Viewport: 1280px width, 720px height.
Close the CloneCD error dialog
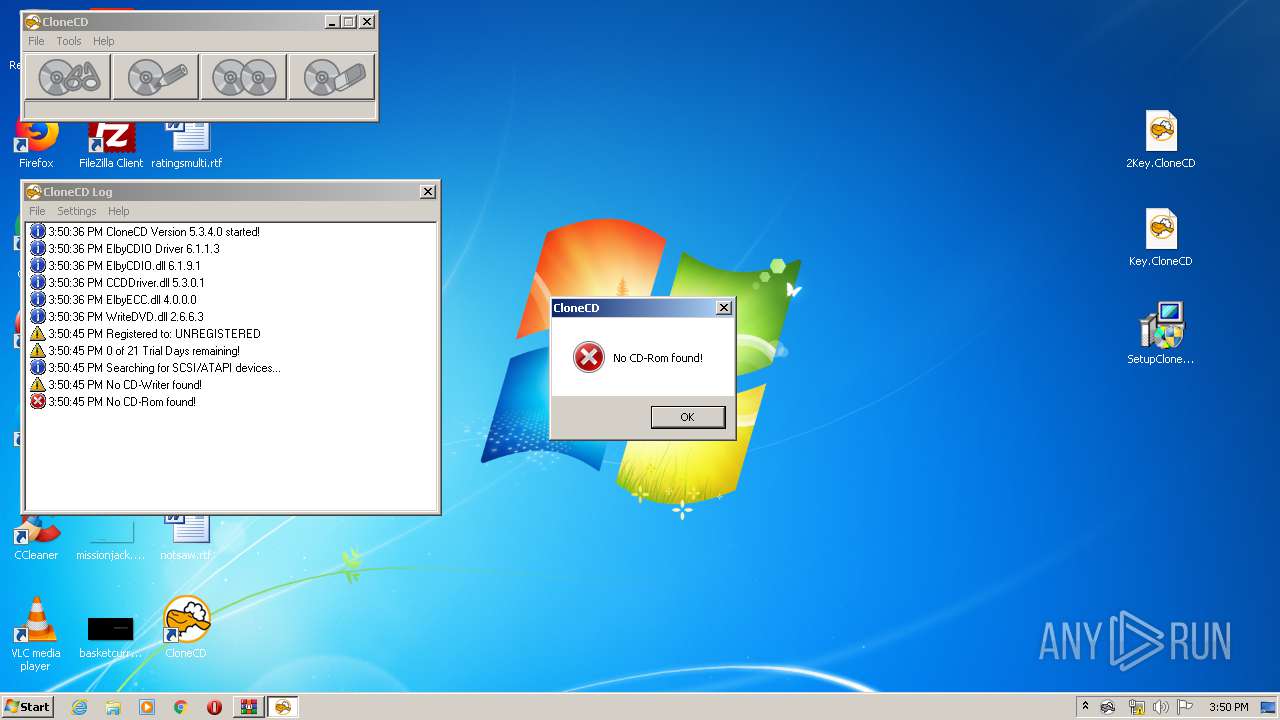(x=724, y=308)
